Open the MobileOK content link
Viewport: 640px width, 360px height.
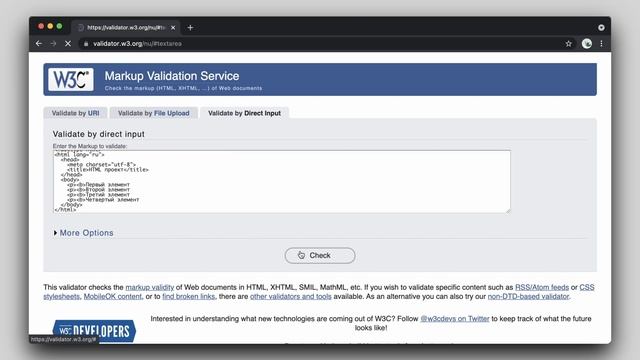(113, 296)
